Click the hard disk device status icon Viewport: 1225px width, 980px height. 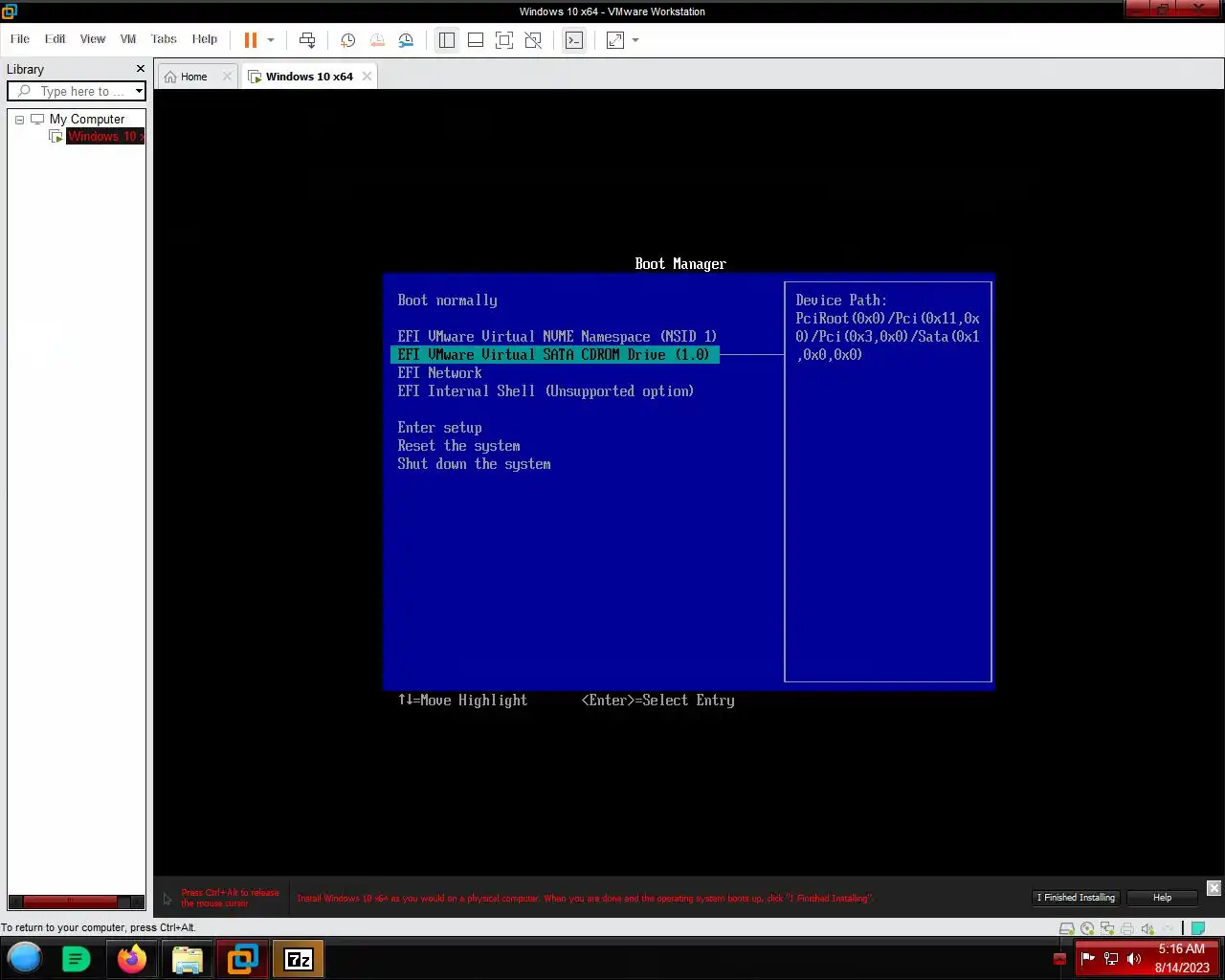point(1067,928)
